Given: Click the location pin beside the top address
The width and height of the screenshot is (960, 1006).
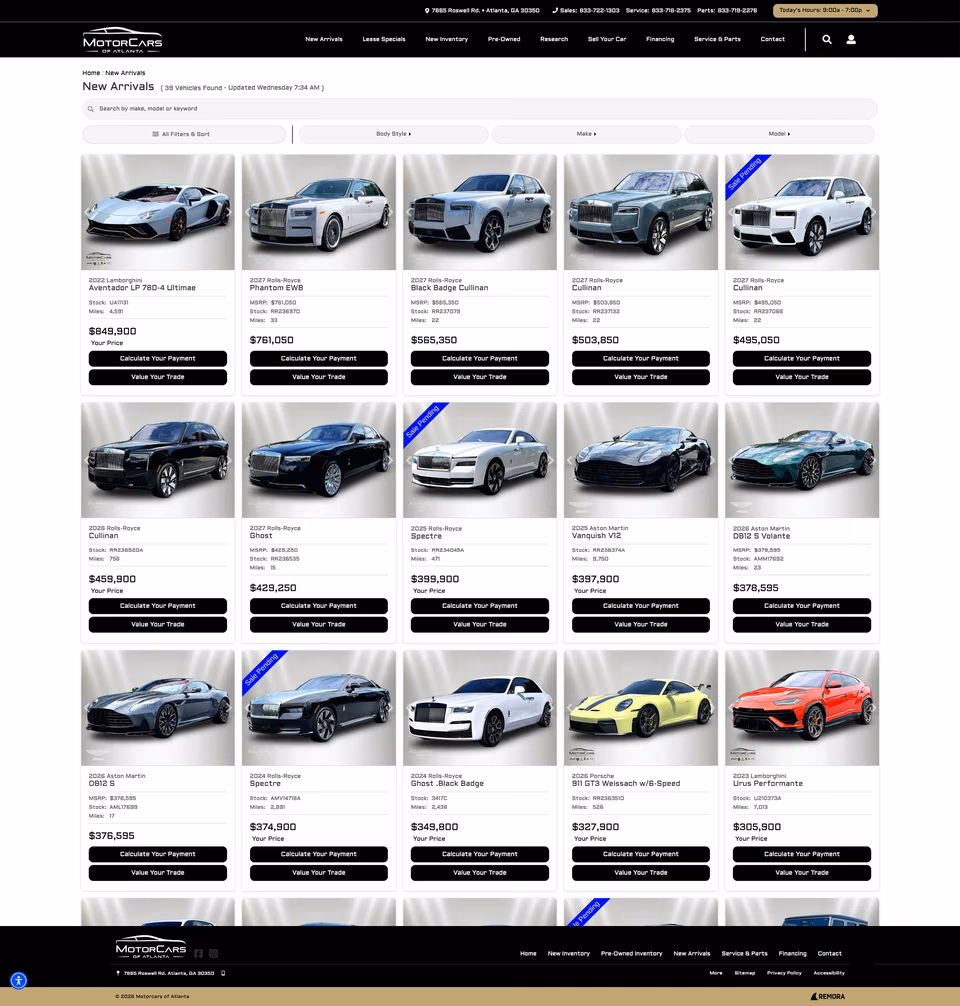Looking at the screenshot, I should pos(427,10).
